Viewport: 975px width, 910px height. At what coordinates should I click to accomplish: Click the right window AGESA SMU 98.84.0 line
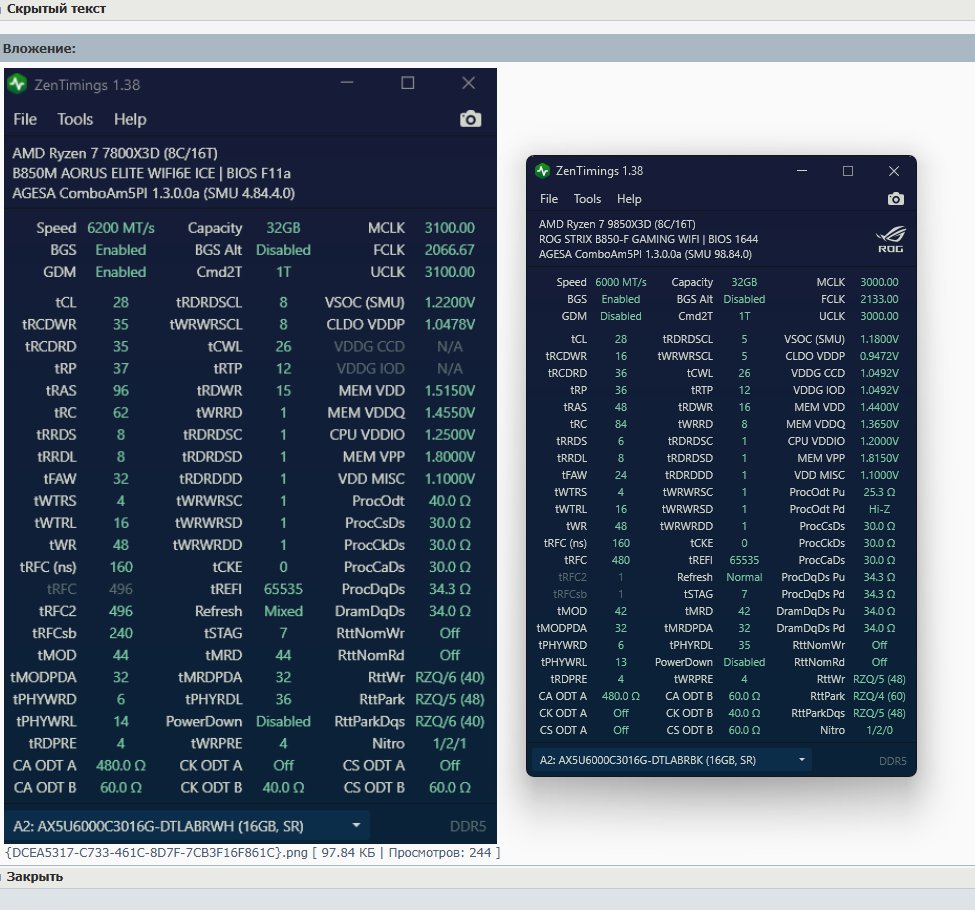point(645,254)
